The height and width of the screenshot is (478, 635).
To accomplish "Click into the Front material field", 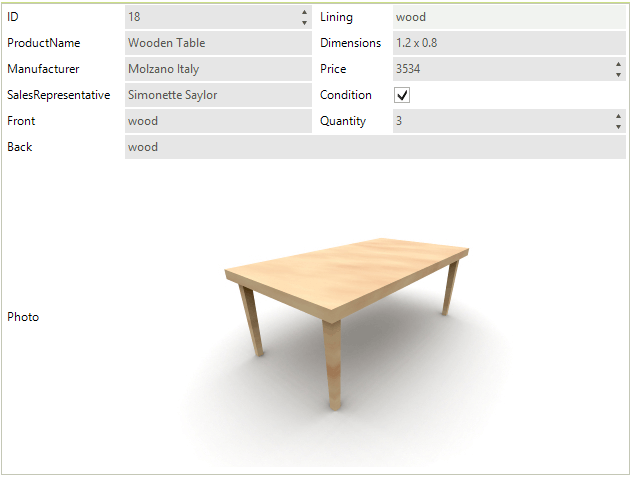I will click(218, 121).
